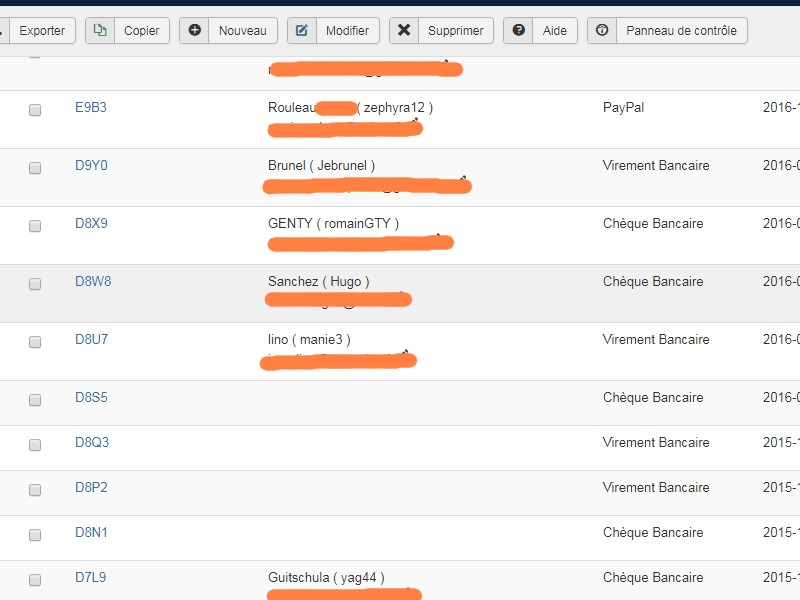Click Chèque Bancaire in D8S5 row
The width and height of the screenshot is (800, 600).
pyautogui.click(x=653, y=397)
